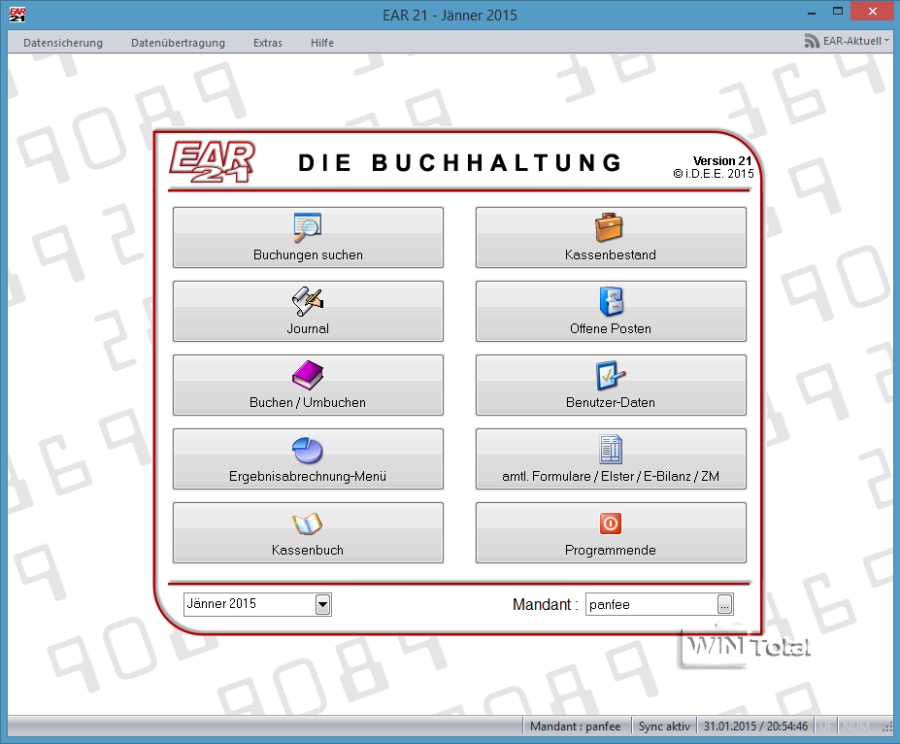The image size is (900, 744).
Task: Click the briefcase icon for Kassenbestand
Action: 609,227
